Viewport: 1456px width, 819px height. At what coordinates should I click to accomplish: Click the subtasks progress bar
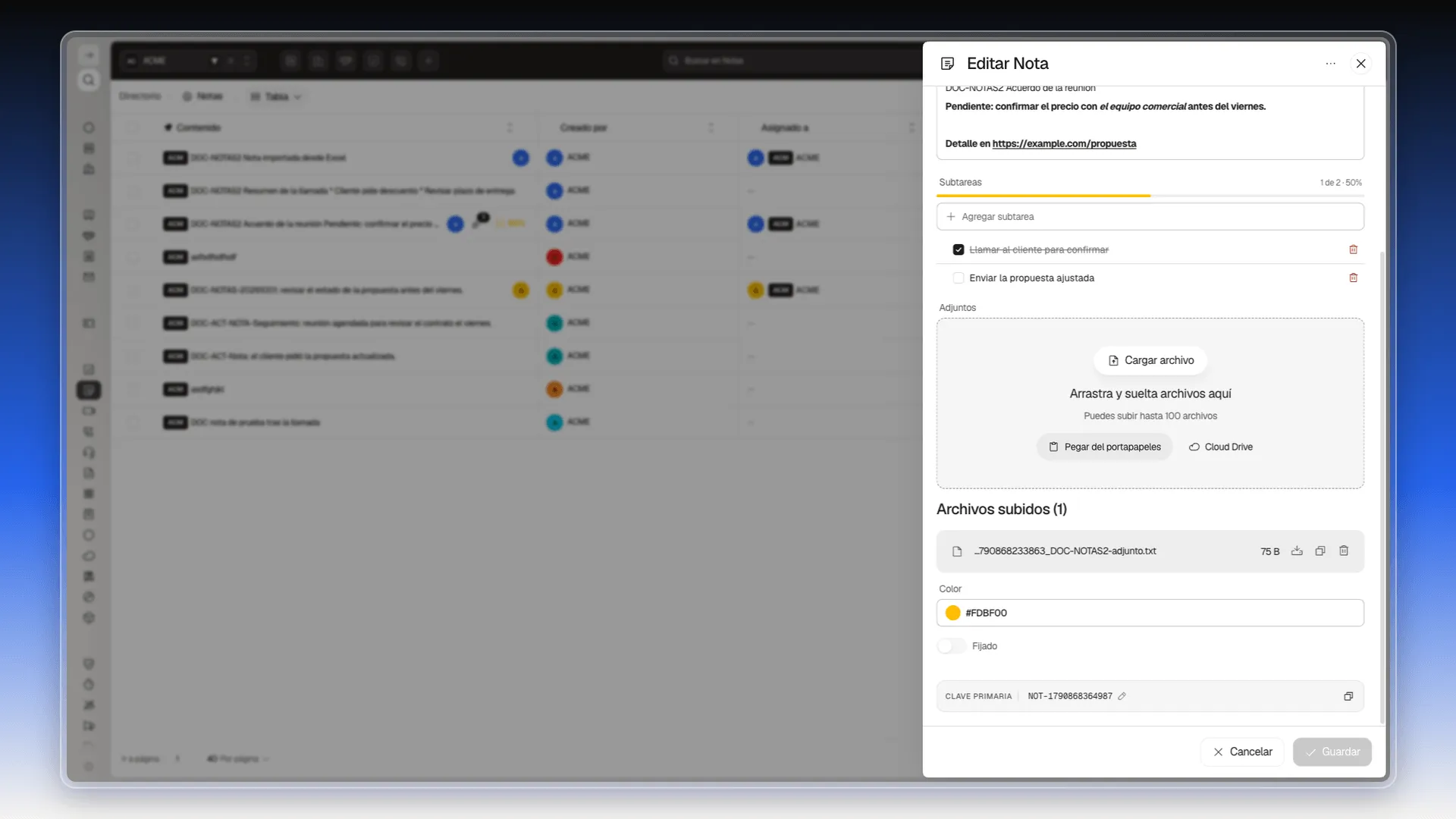[1150, 196]
